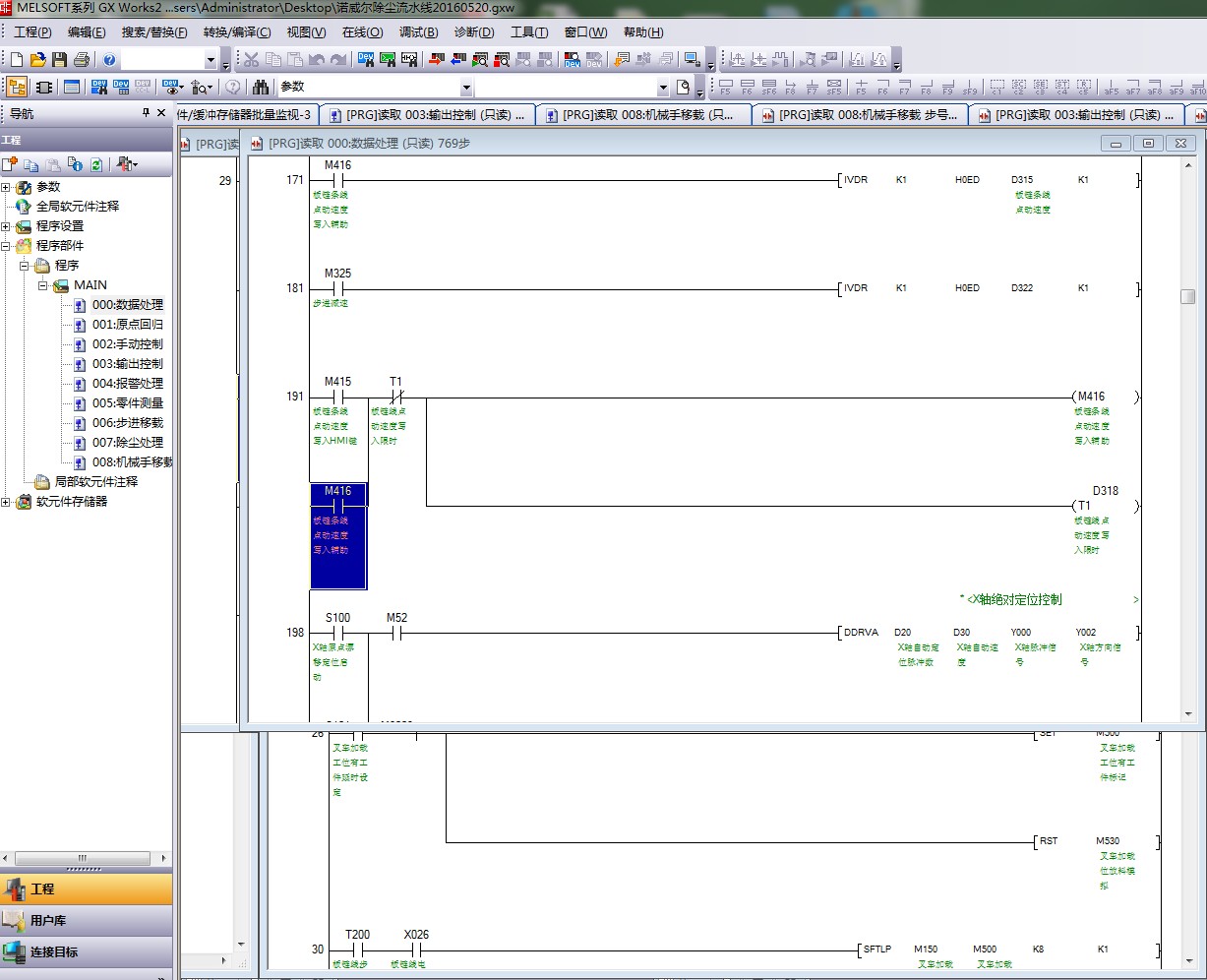
Task: Pin the 导航 navigation panel
Action: 147,113
